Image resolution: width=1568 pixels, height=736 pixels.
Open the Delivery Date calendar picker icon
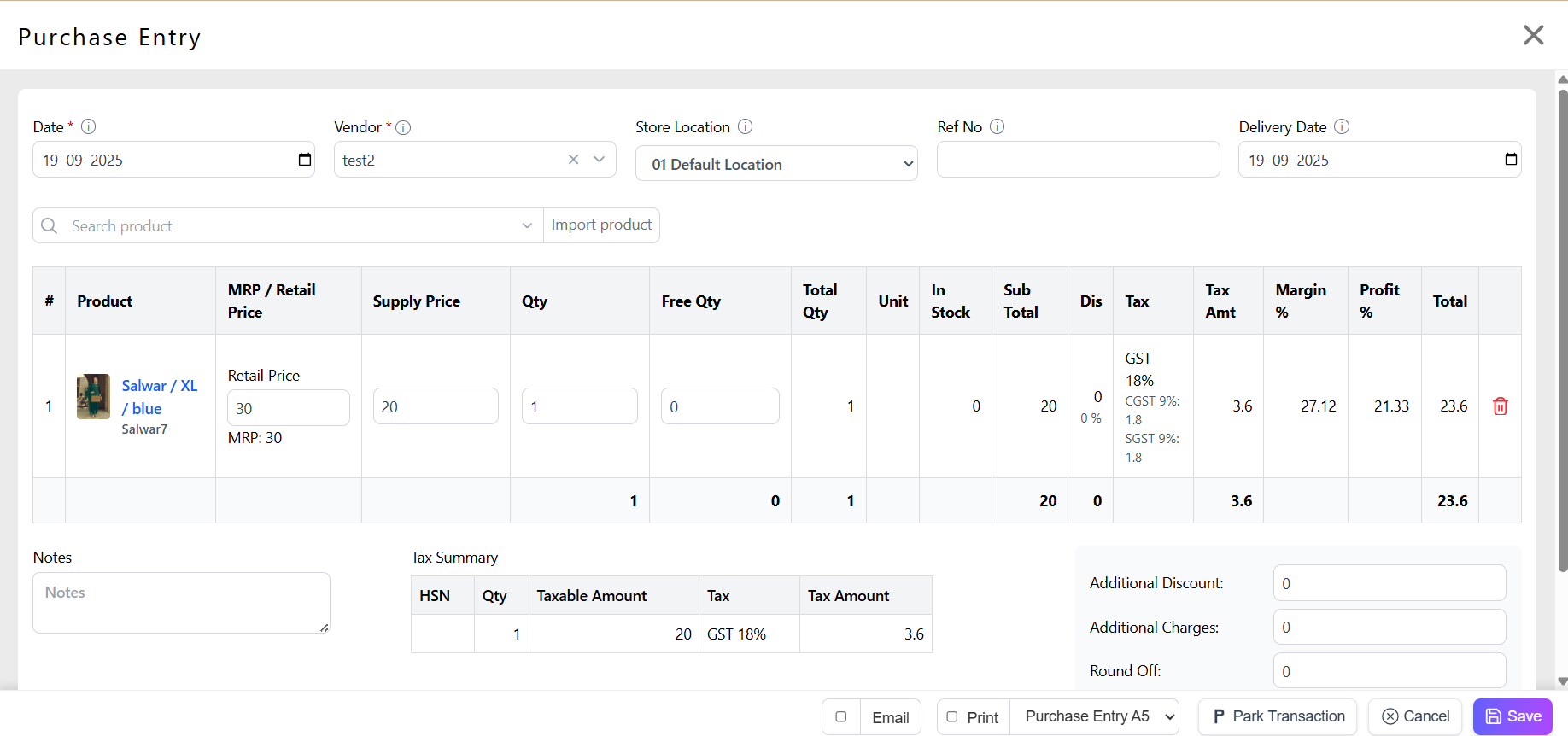click(1510, 160)
